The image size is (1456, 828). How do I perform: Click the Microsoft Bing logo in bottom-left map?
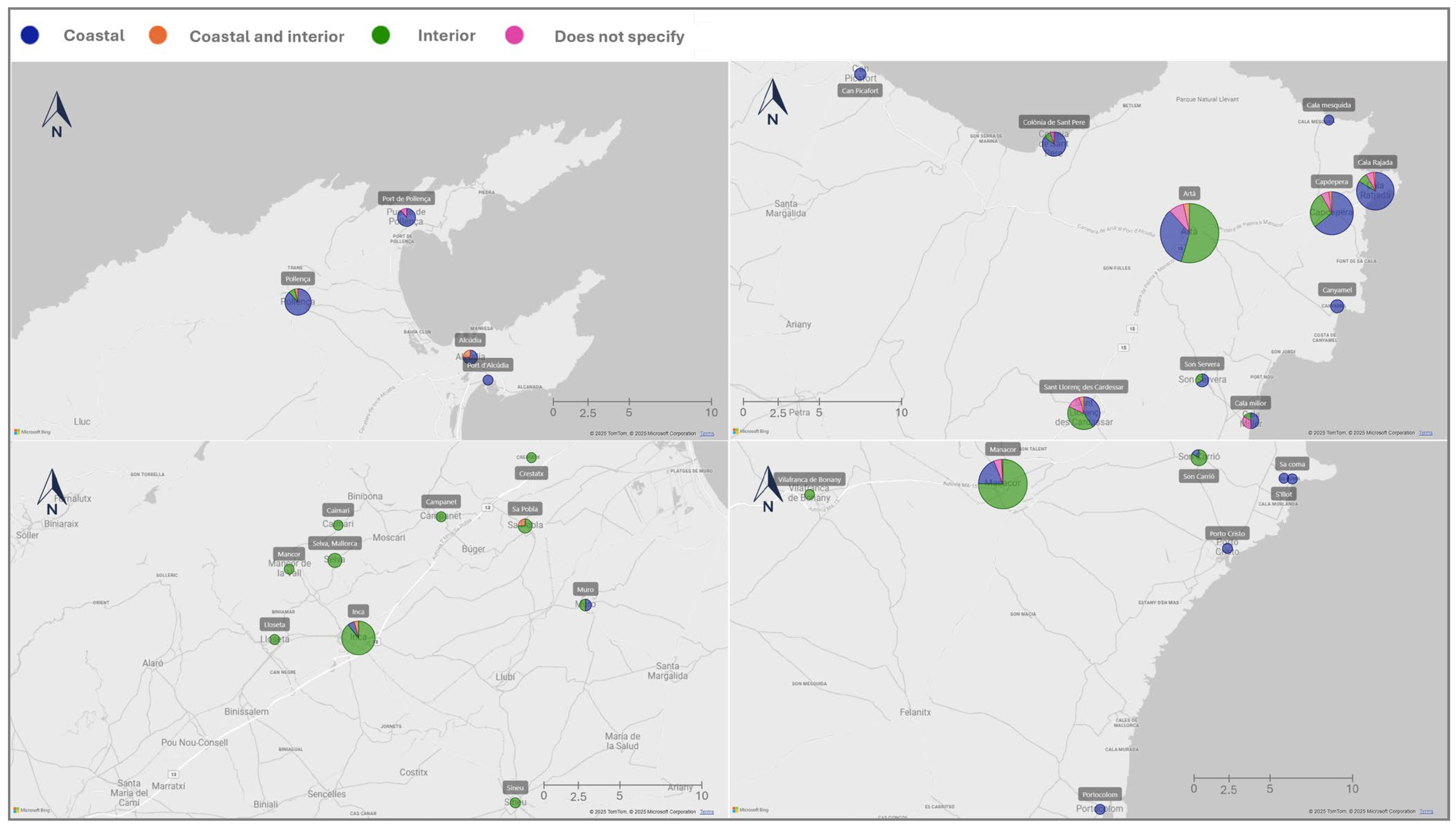(32, 810)
